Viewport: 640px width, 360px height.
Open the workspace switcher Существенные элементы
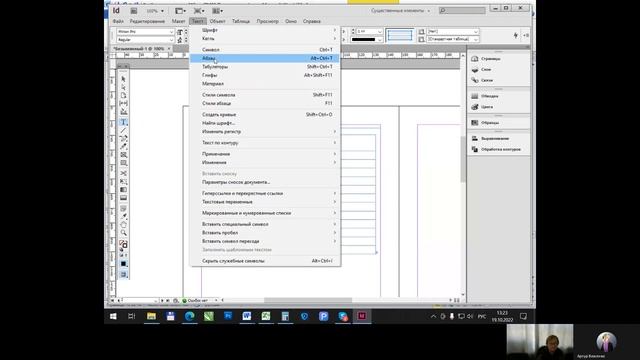(400, 11)
